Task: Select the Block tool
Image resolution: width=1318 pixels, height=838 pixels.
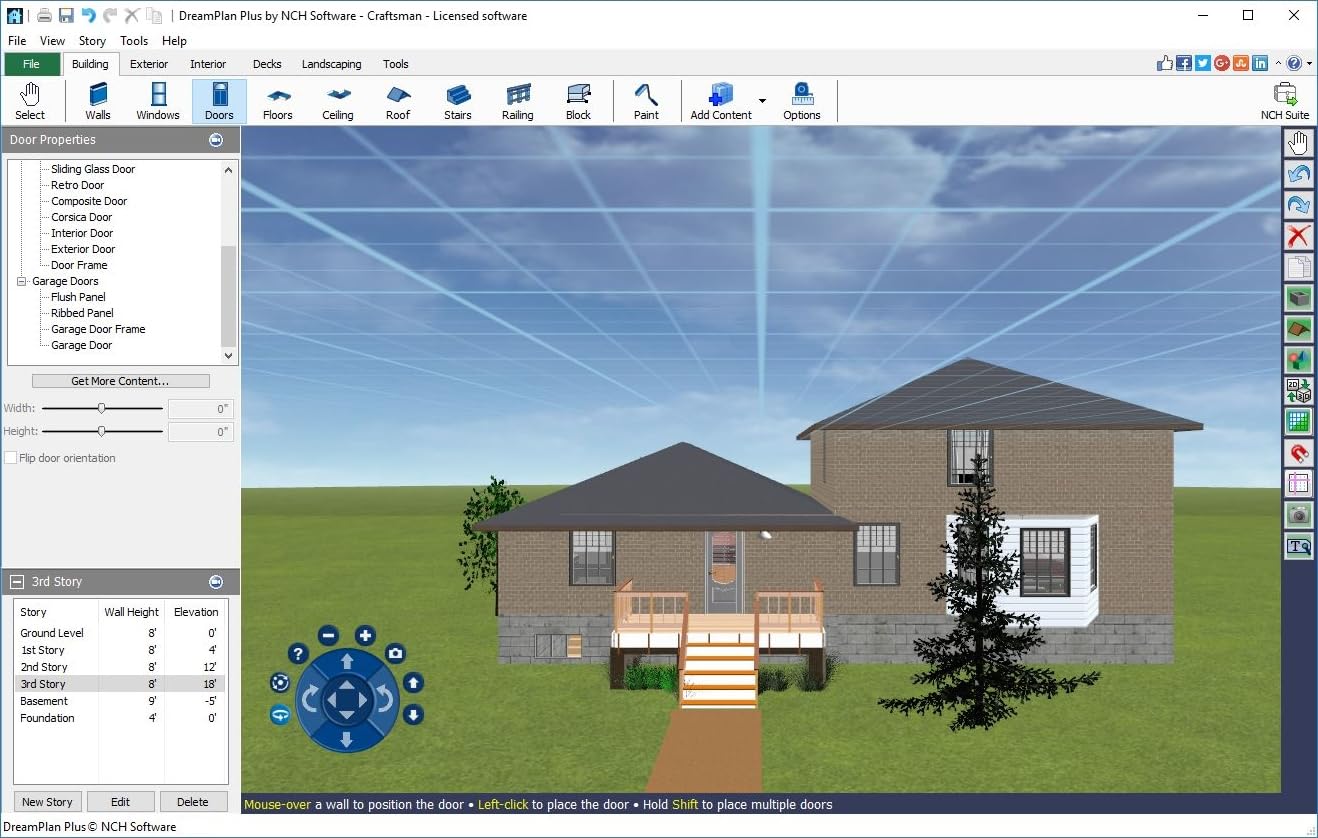Action: 579,101
